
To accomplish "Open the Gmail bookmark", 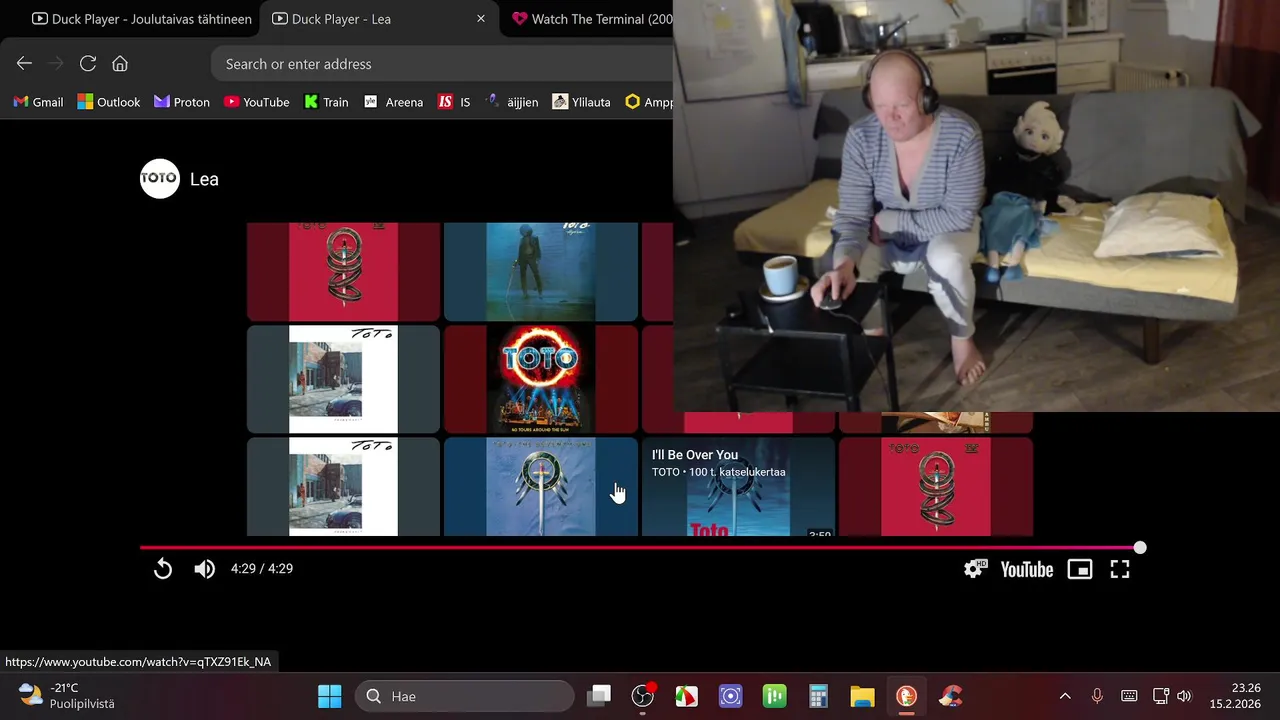I will click(x=38, y=102).
